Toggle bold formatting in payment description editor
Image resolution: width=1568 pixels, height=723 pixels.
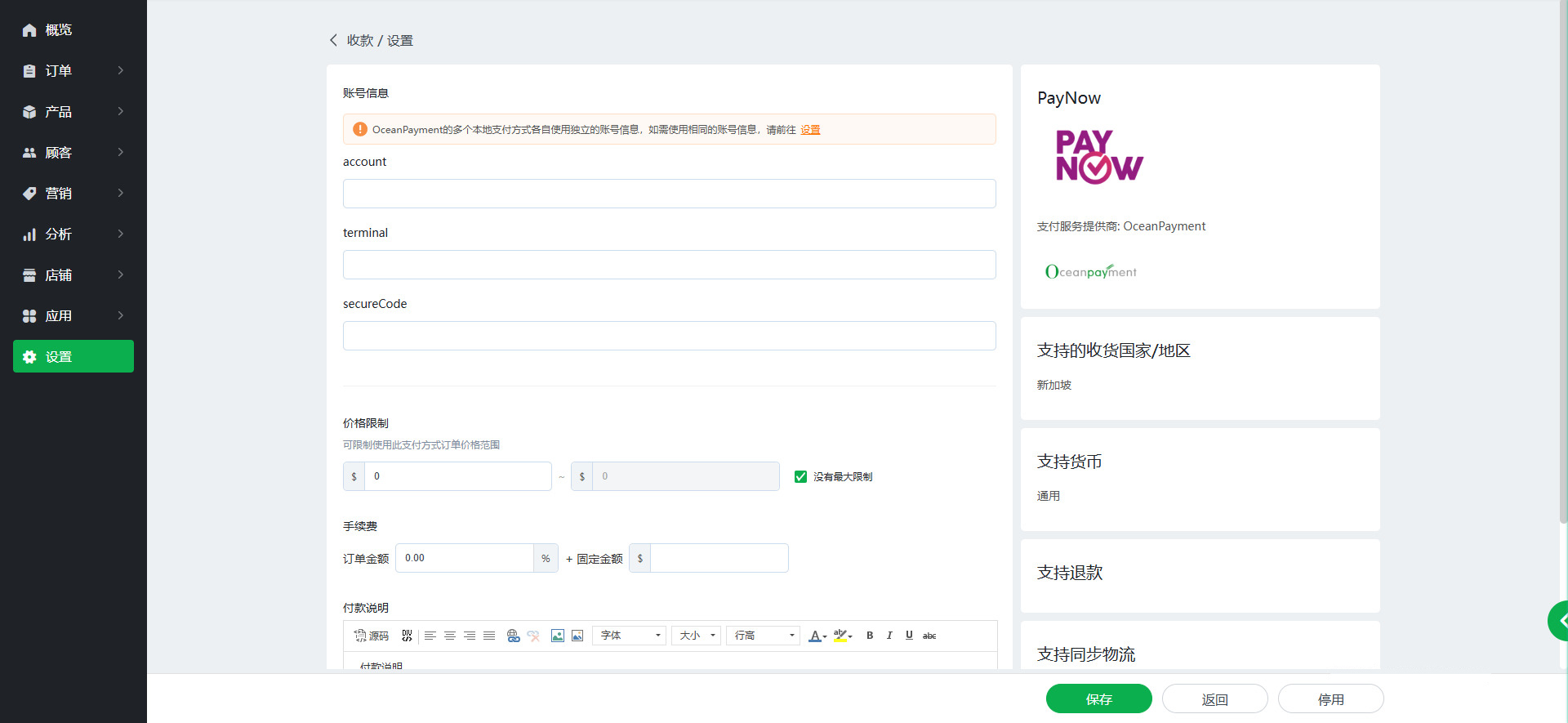(870, 636)
